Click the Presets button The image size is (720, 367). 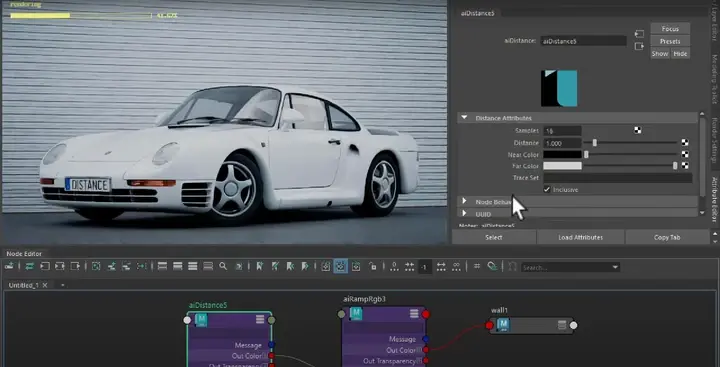click(x=670, y=41)
